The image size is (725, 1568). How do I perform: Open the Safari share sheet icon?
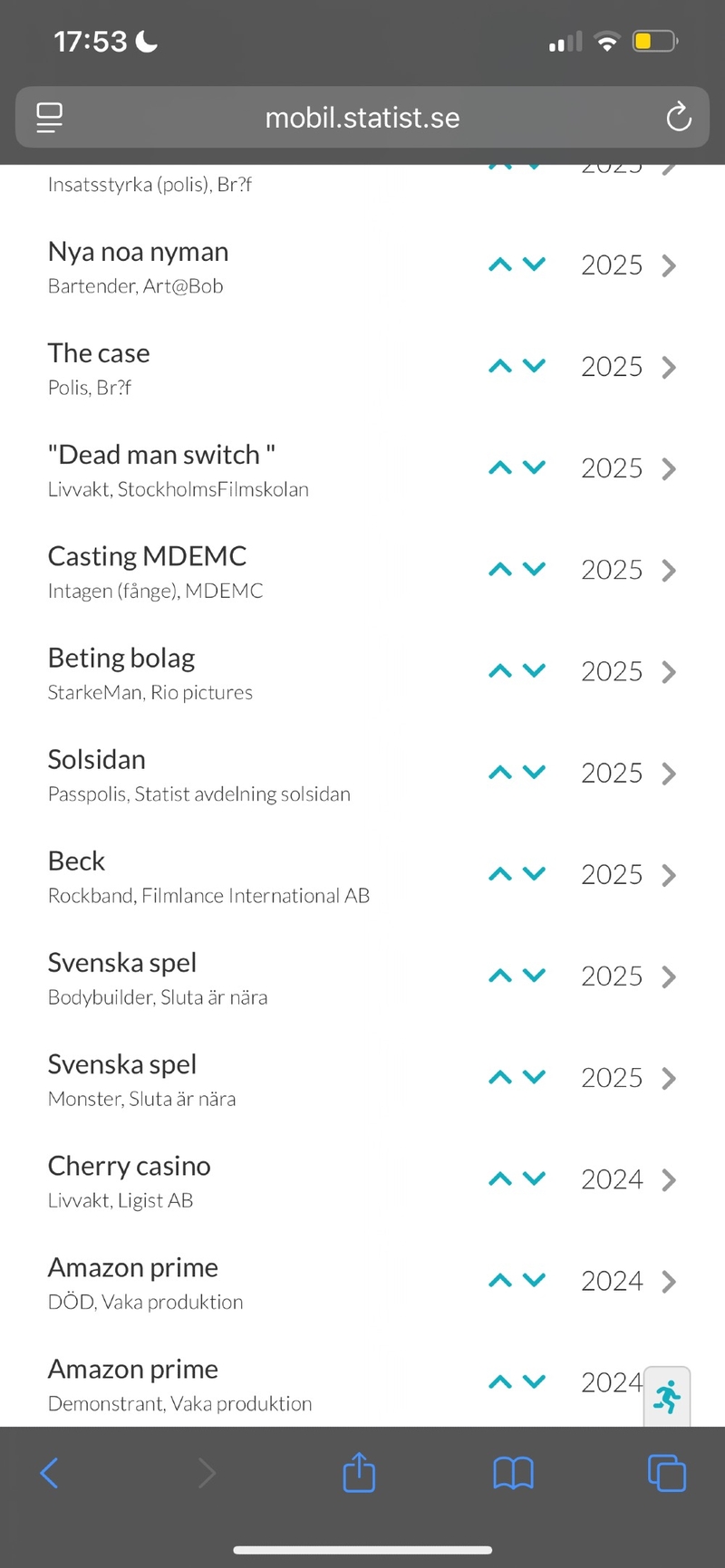click(359, 1473)
